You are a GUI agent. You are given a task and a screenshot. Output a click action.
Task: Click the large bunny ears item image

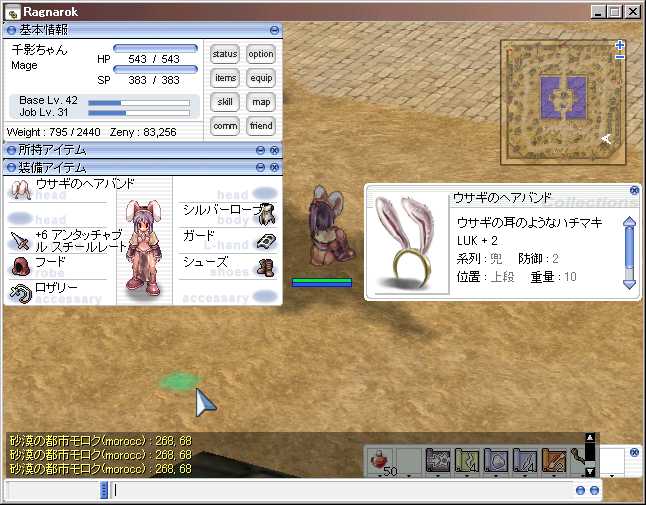pyautogui.click(x=407, y=243)
